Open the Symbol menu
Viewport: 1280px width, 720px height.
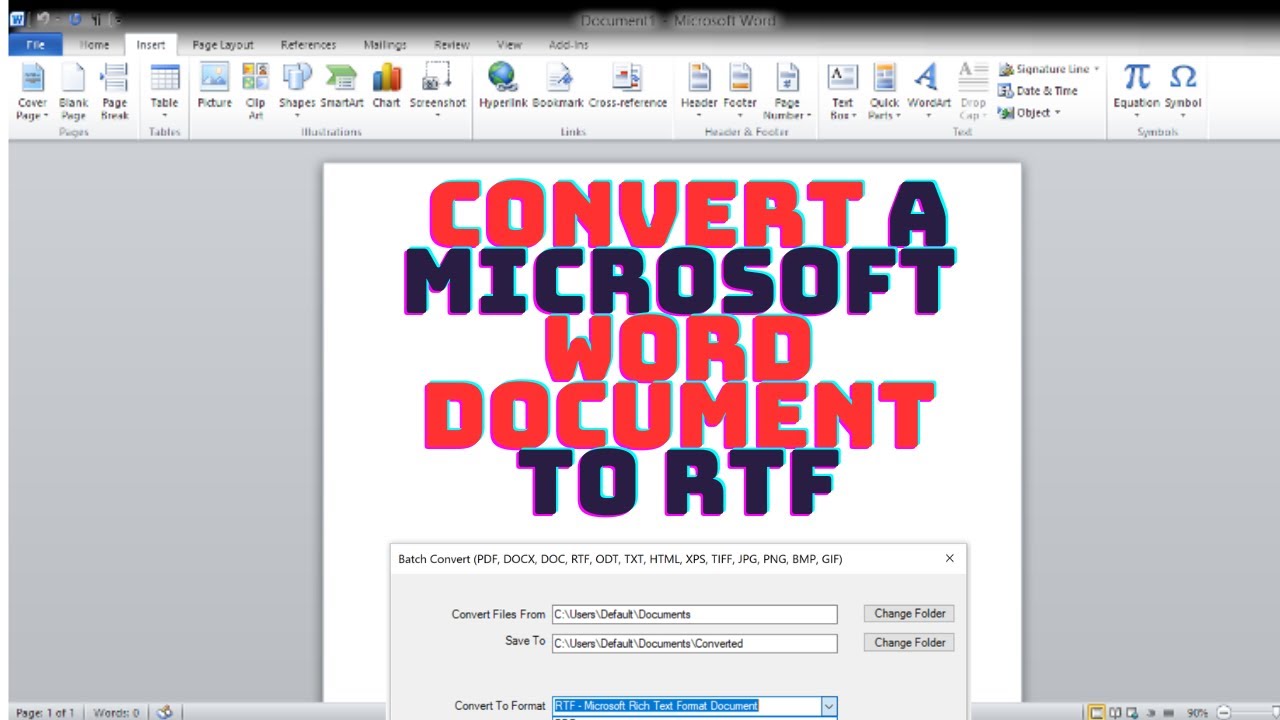(x=1182, y=90)
